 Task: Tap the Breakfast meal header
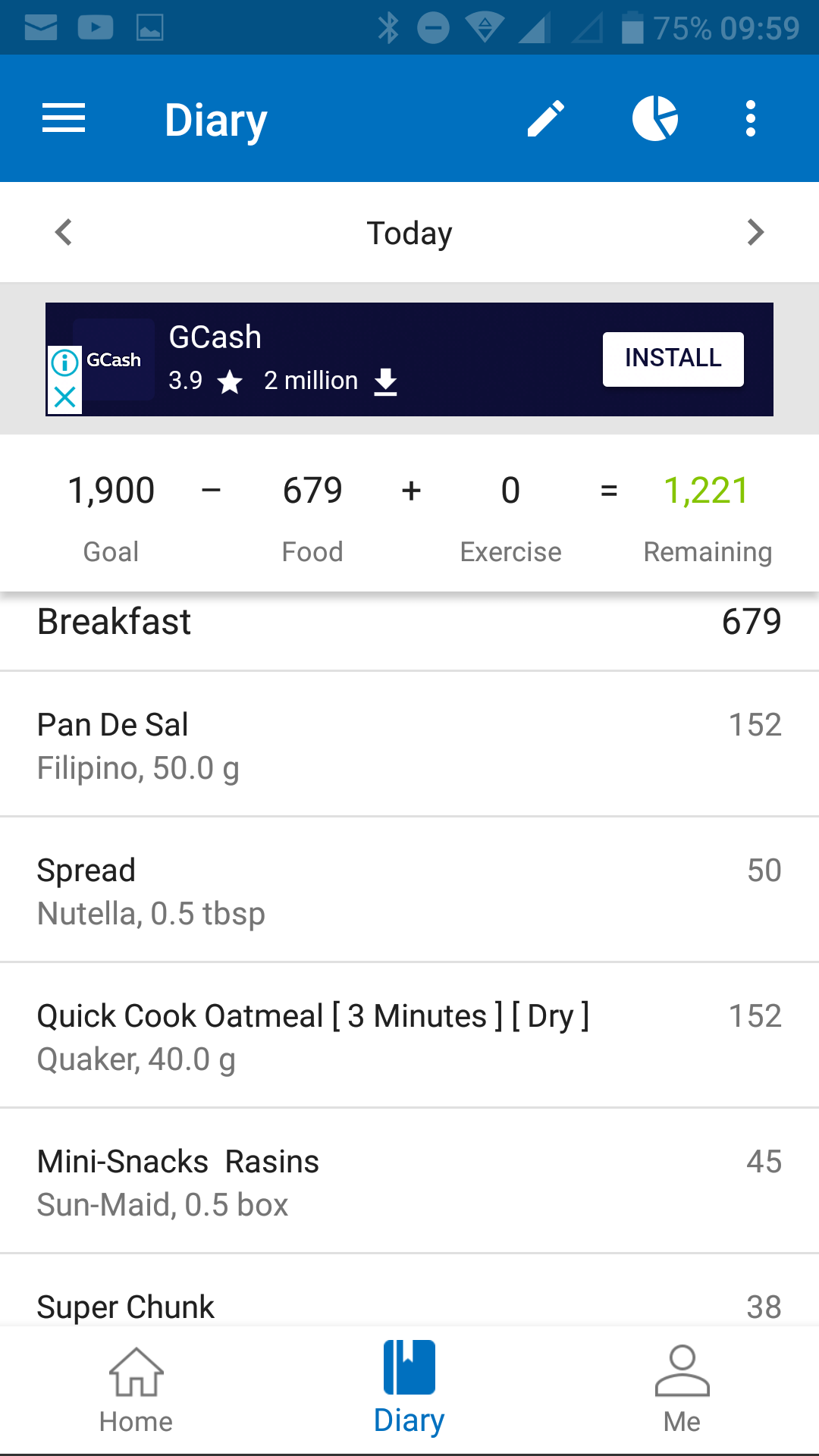coord(409,622)
